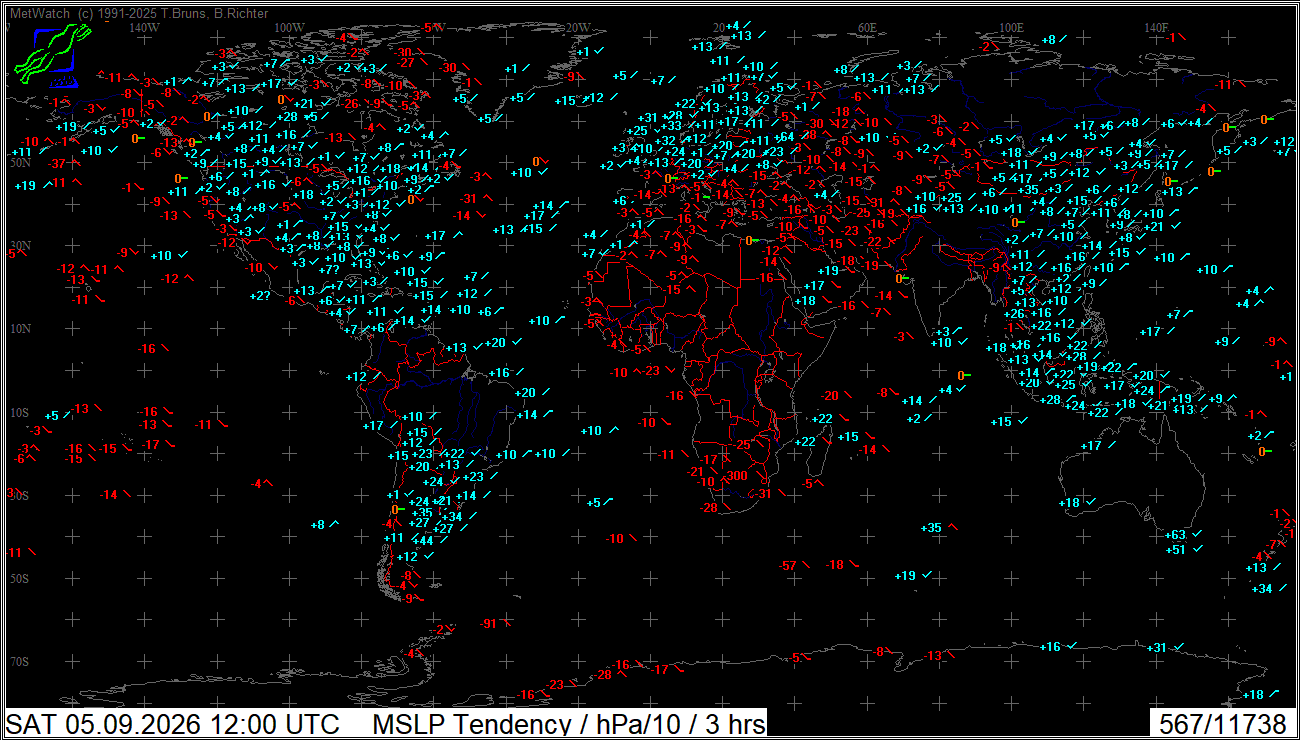
Task: Select the -57 tendency reading
Action: (x=788, y=566)
